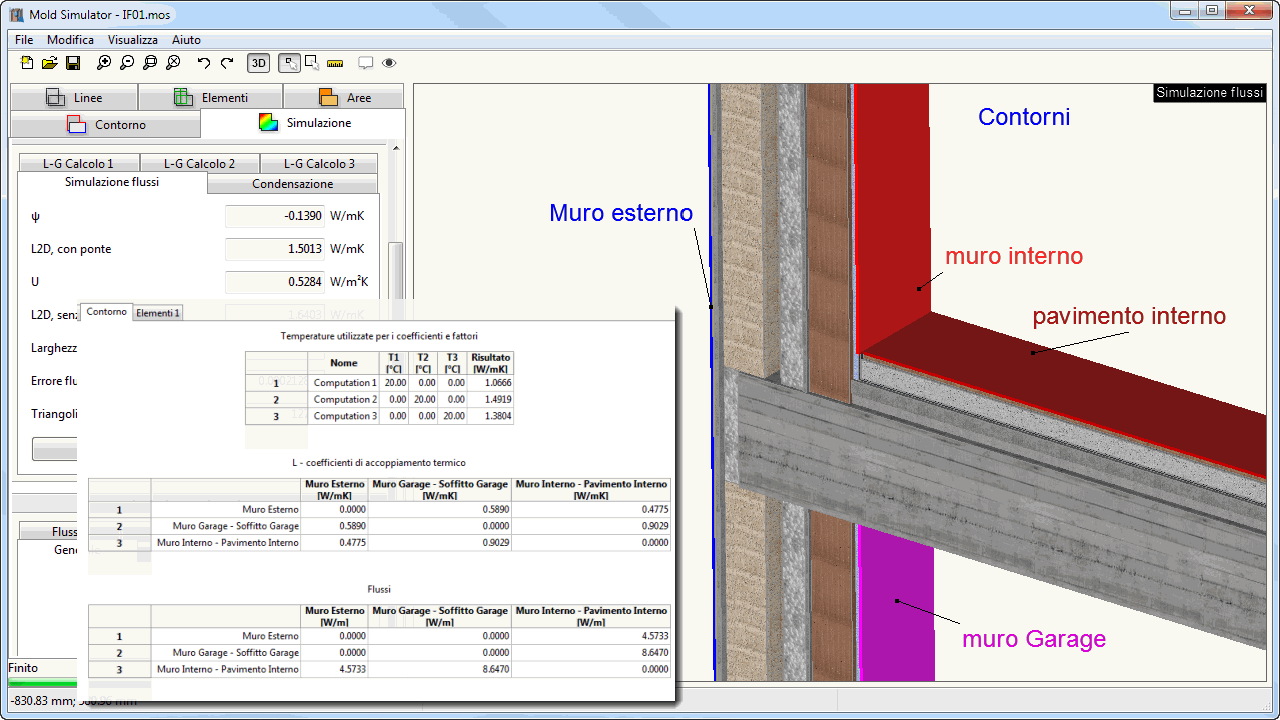The width and height of the screenshot is (1280, 720).
Task: Select the Simulazione tab
Action: point(303,123)
